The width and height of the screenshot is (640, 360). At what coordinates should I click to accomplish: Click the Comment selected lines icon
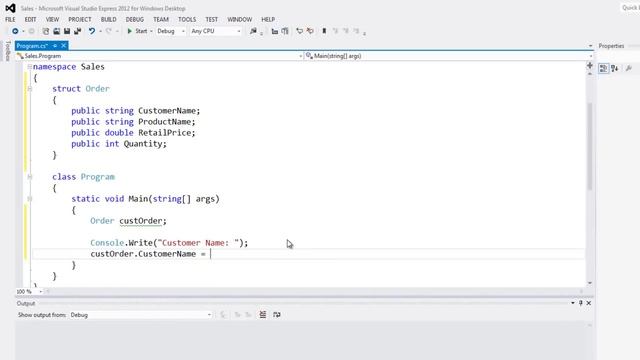275,31
